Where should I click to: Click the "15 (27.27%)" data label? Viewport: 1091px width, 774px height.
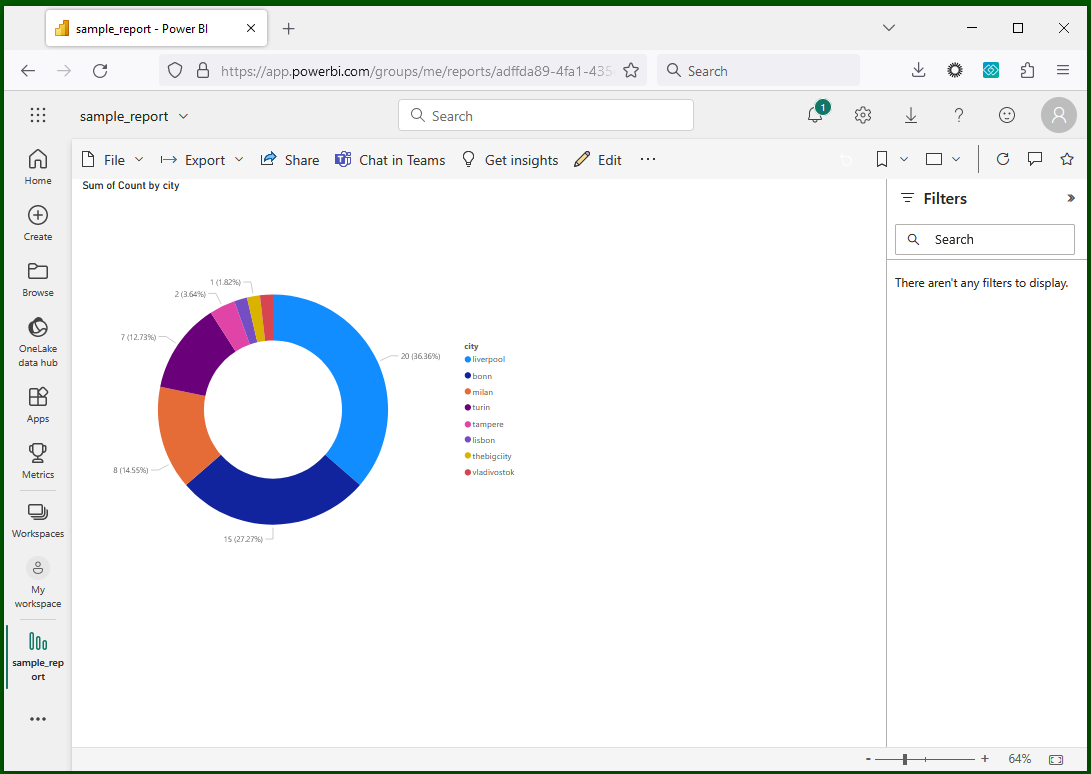click(243, 539)
